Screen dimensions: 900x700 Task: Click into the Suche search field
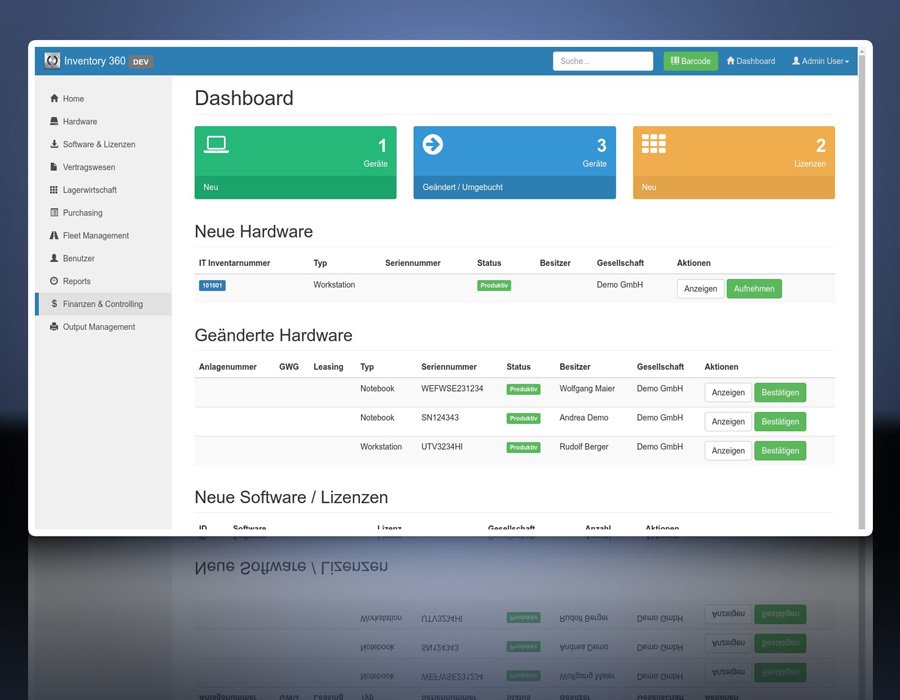(x=603, y=61)
